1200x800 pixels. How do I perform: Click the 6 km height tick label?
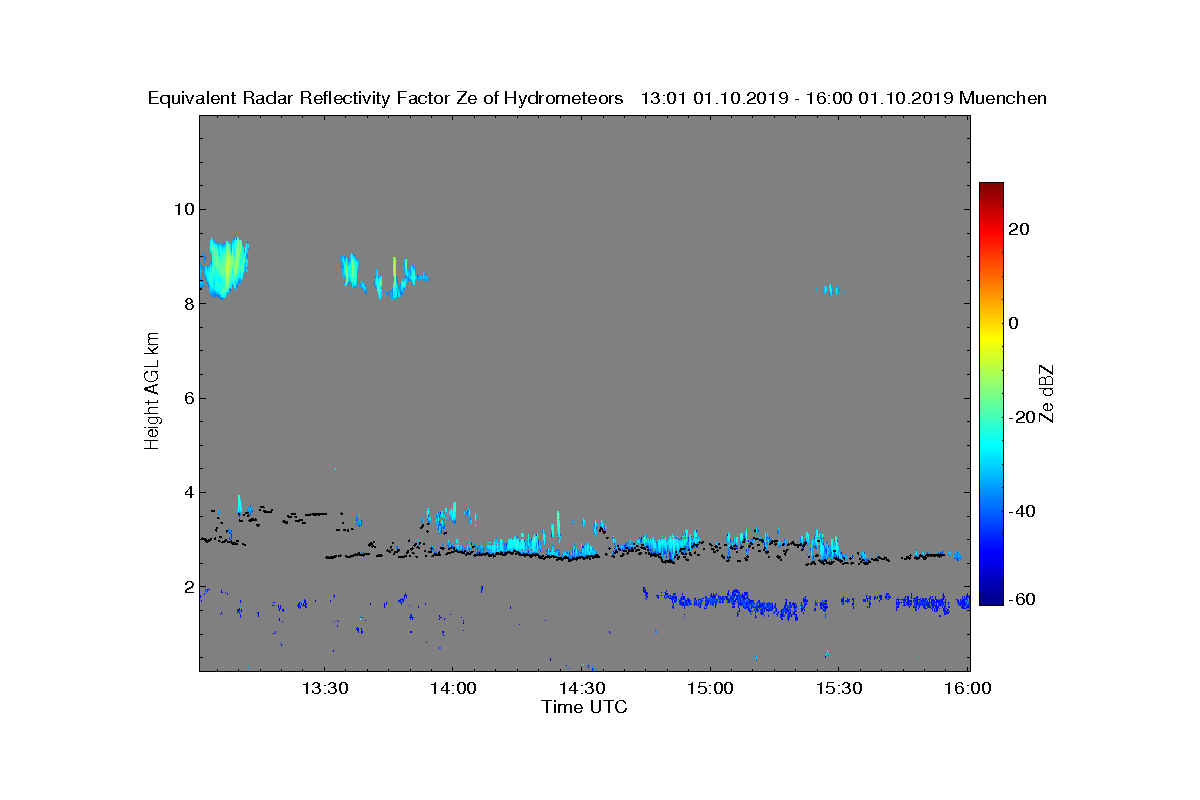[x=187, y=398]
